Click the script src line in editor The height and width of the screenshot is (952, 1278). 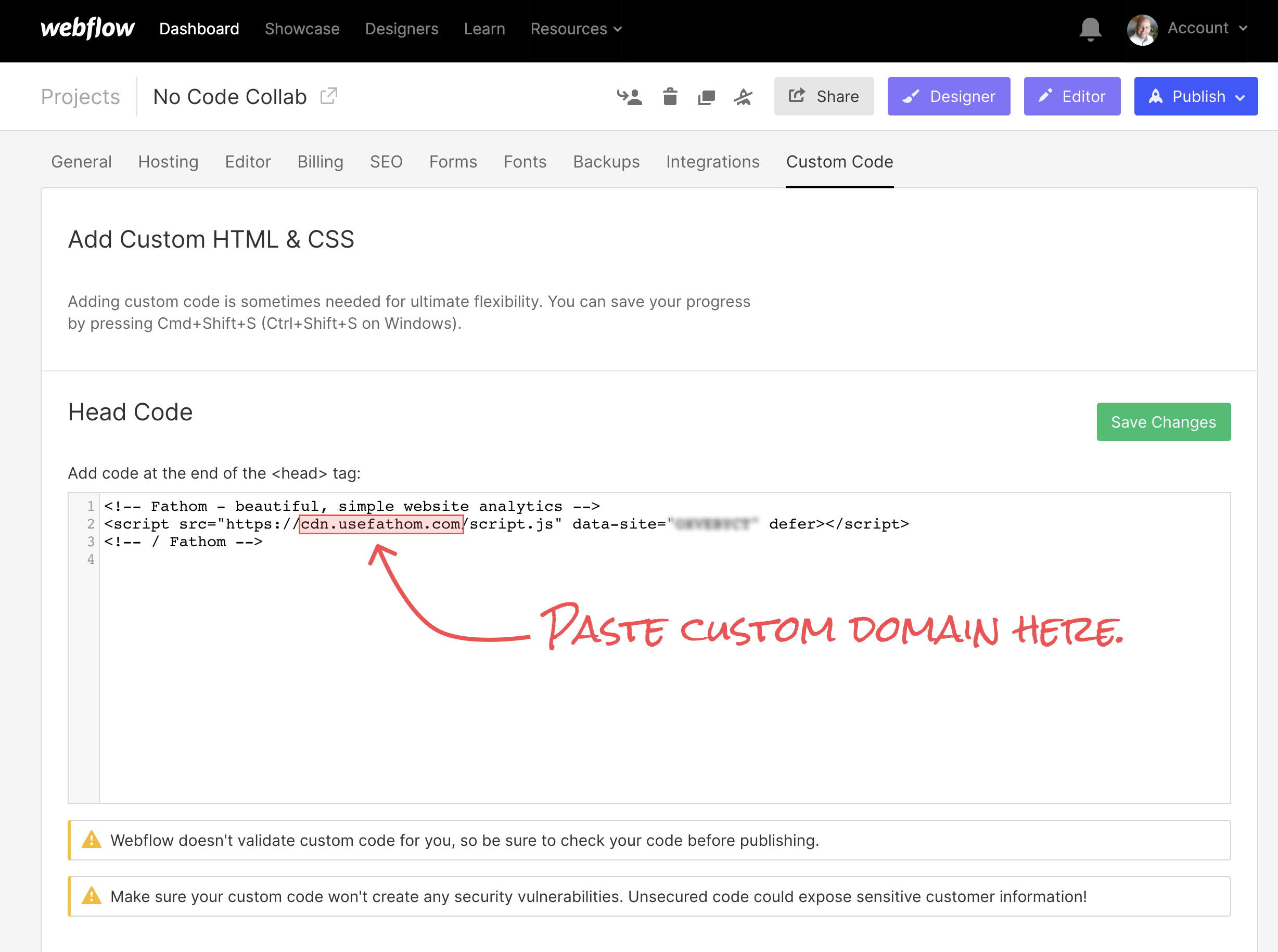point(506,524)
